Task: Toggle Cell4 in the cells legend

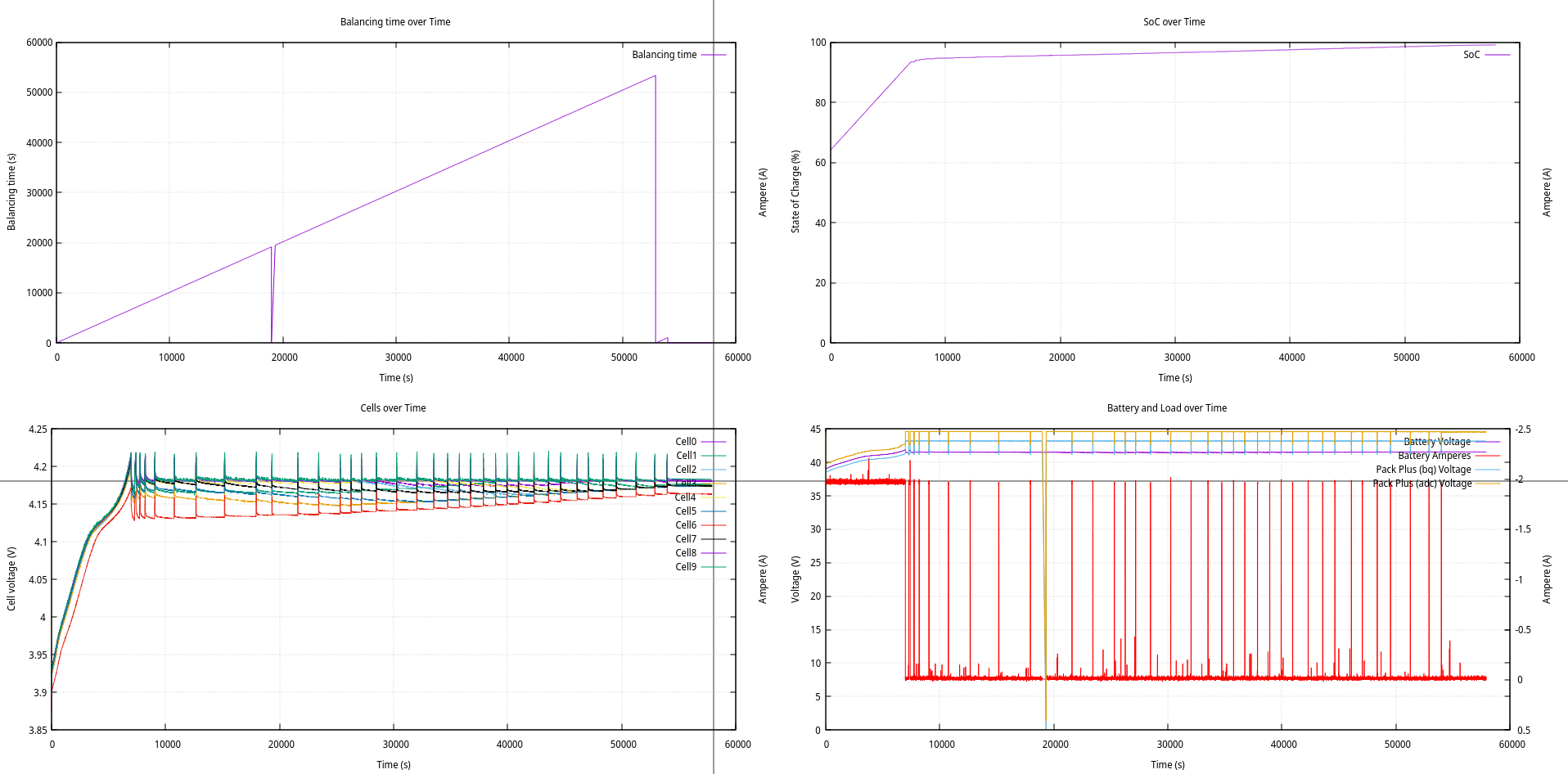Action: (700, 497)
